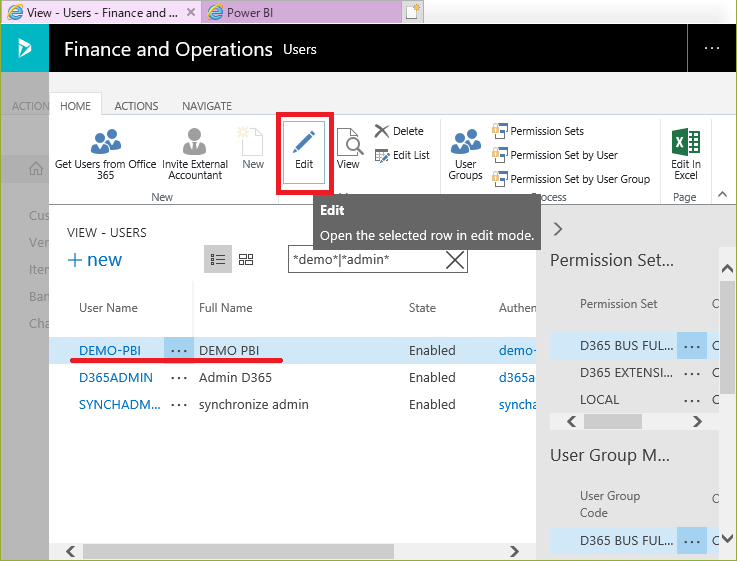The width and height of the screenshot is (737, 561).
Task: Open the syncha authentication email link
Action: coord(517,405)
